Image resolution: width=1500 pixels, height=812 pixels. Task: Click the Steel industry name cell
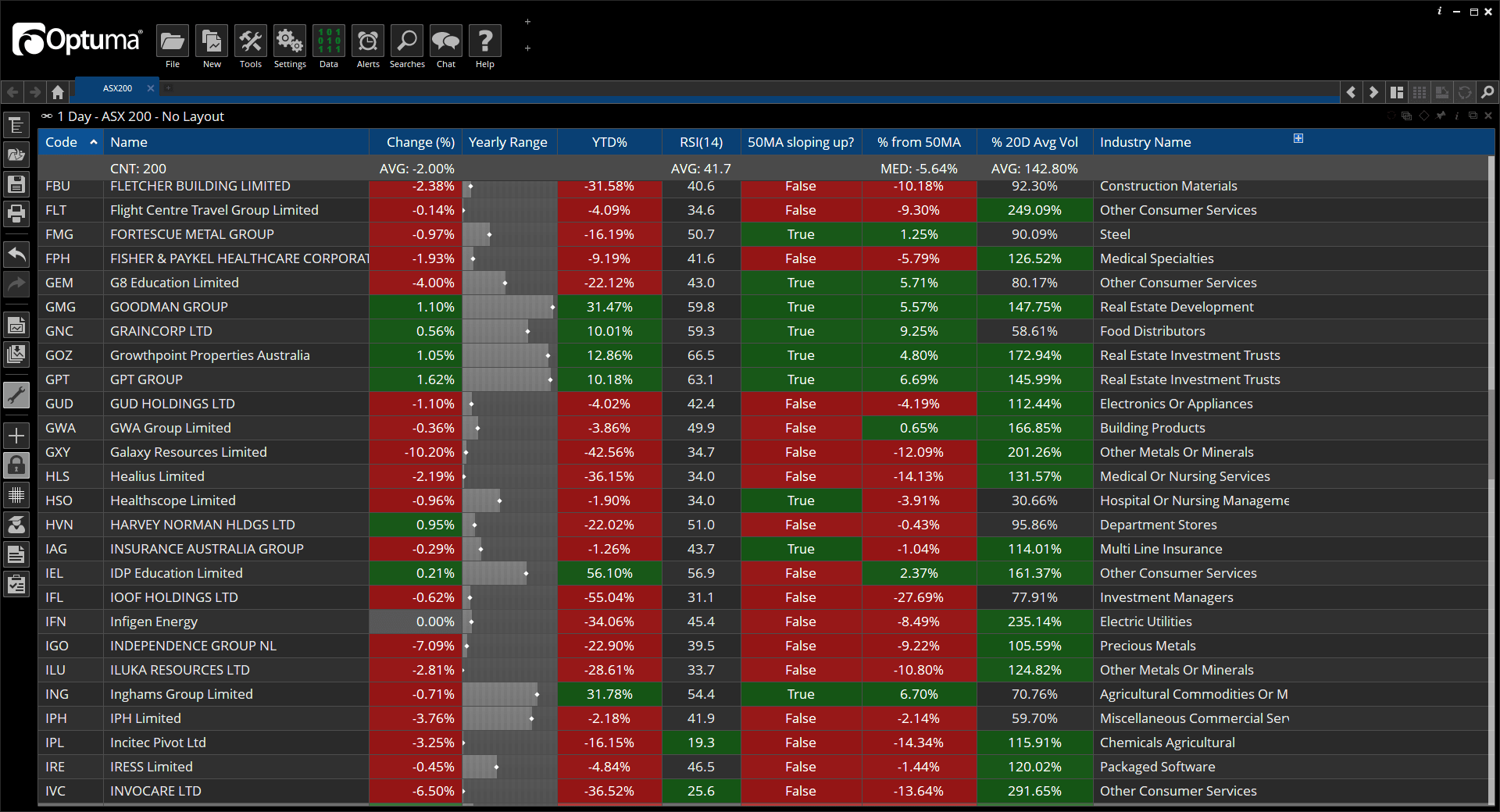tap(1191, 234)
